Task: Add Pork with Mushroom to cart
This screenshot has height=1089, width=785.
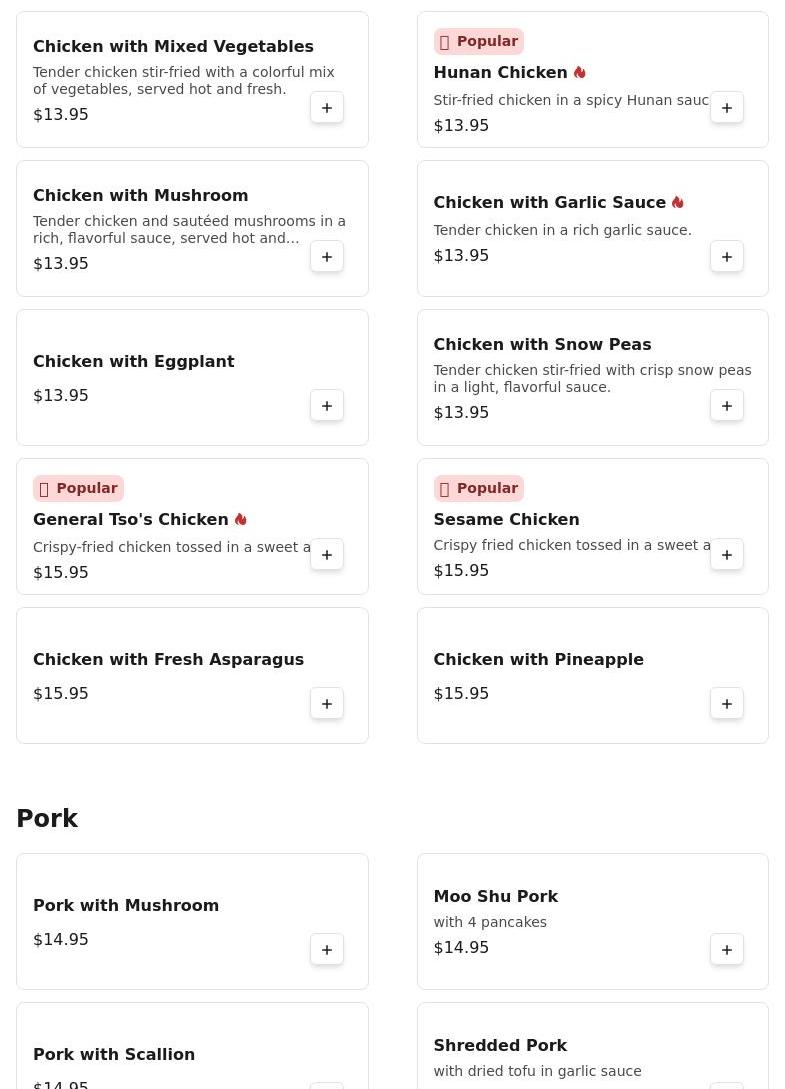Action: click(327, 950)
